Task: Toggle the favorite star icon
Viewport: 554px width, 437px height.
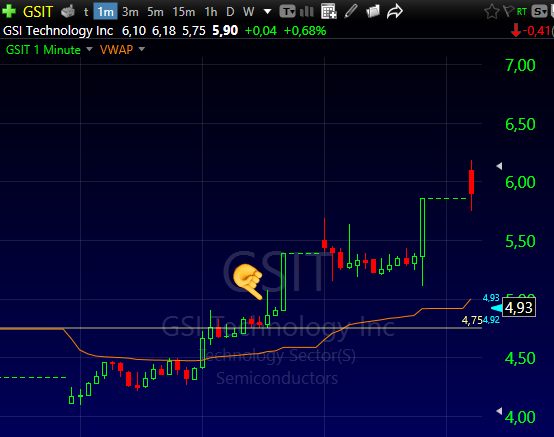Action: 491,12
